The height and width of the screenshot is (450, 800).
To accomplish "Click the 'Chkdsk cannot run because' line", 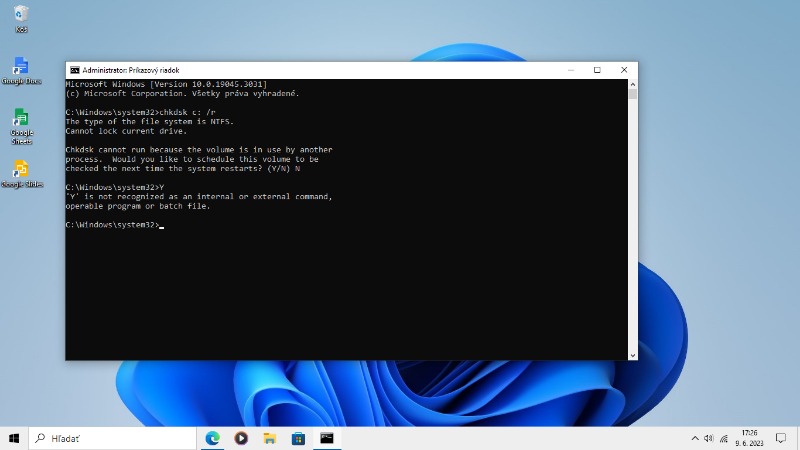I will 198,149.
